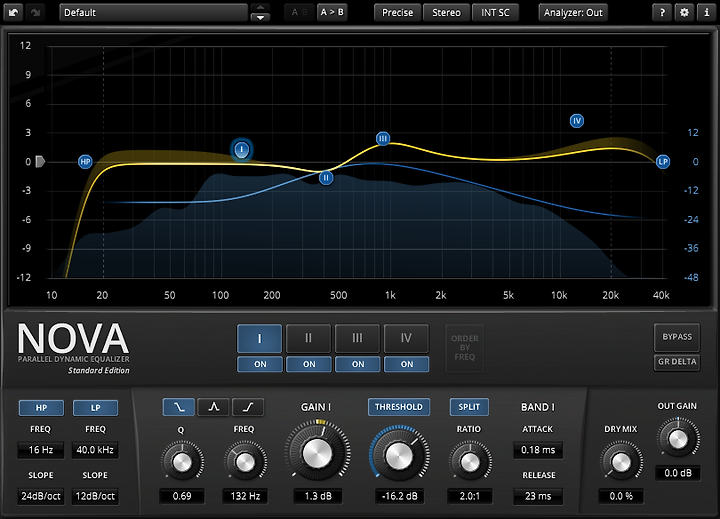The image size is (720, 519).
Task: Click HP frequency field 16 Hz
Action: [41, 450]
